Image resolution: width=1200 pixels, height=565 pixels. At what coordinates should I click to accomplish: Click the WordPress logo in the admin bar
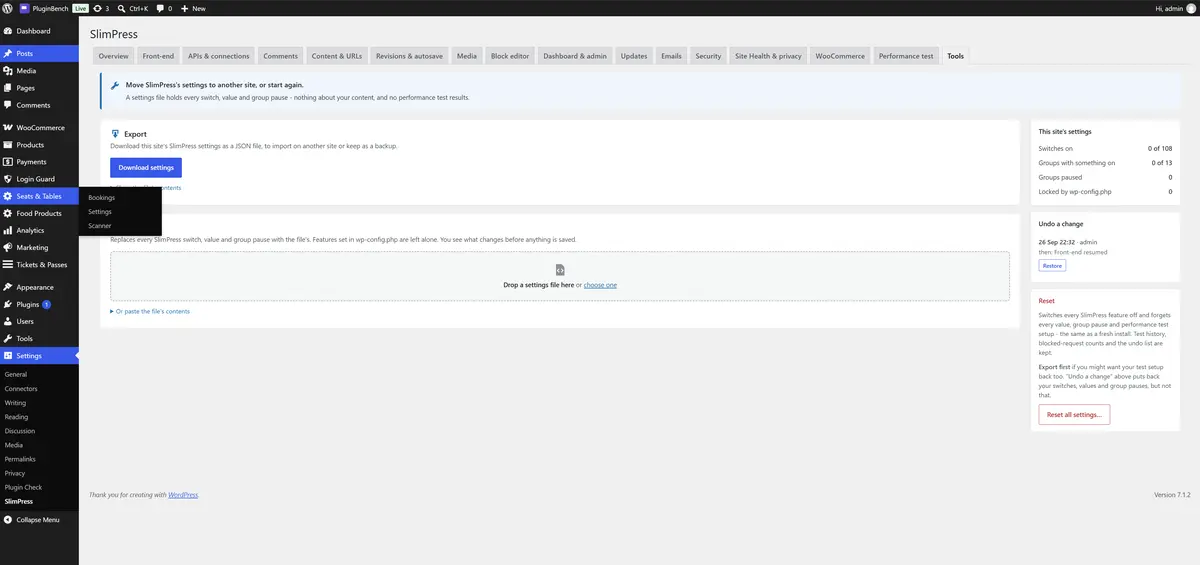tap(7, 7)
